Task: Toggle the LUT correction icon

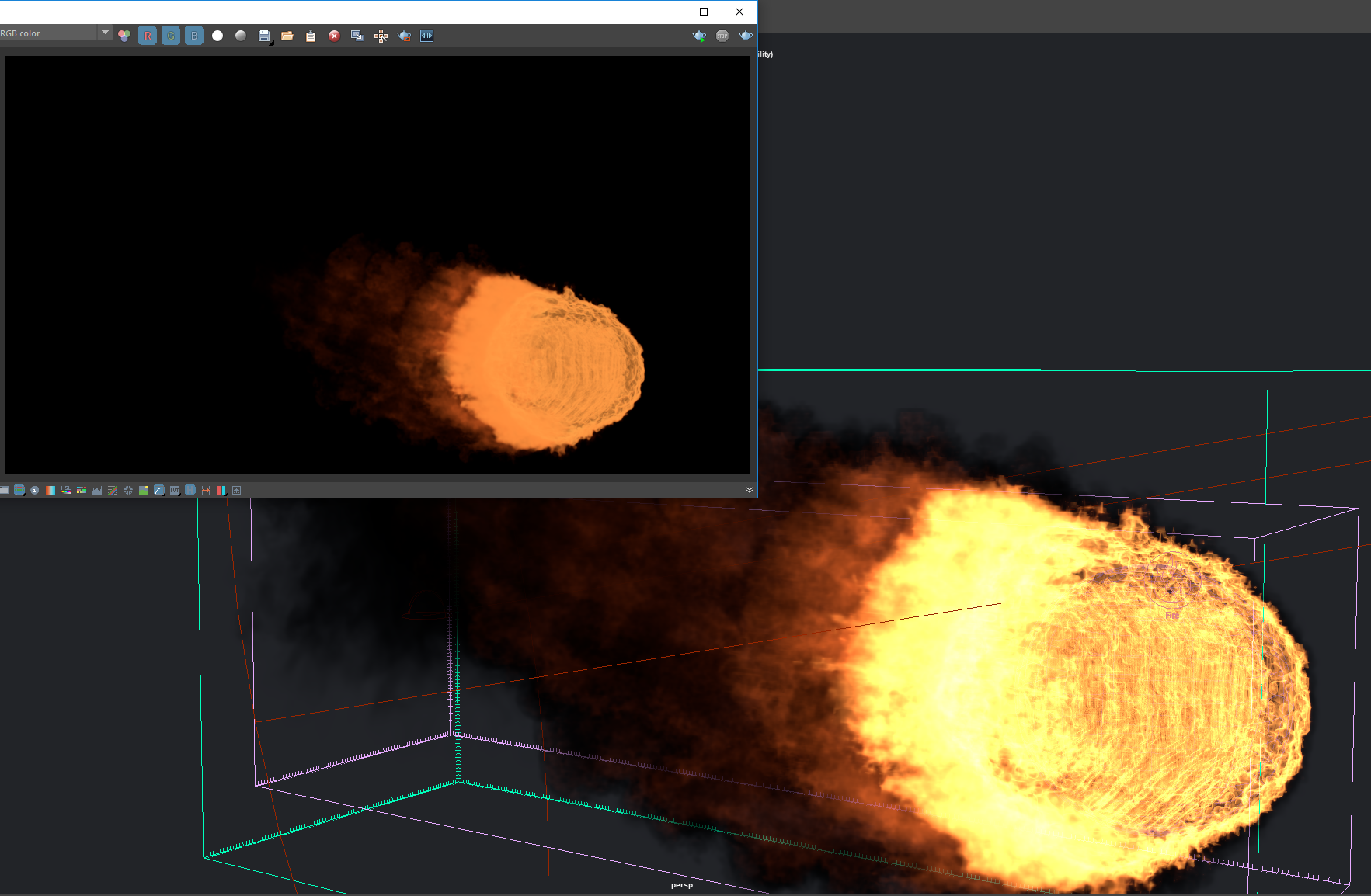Action: point(175,490)
